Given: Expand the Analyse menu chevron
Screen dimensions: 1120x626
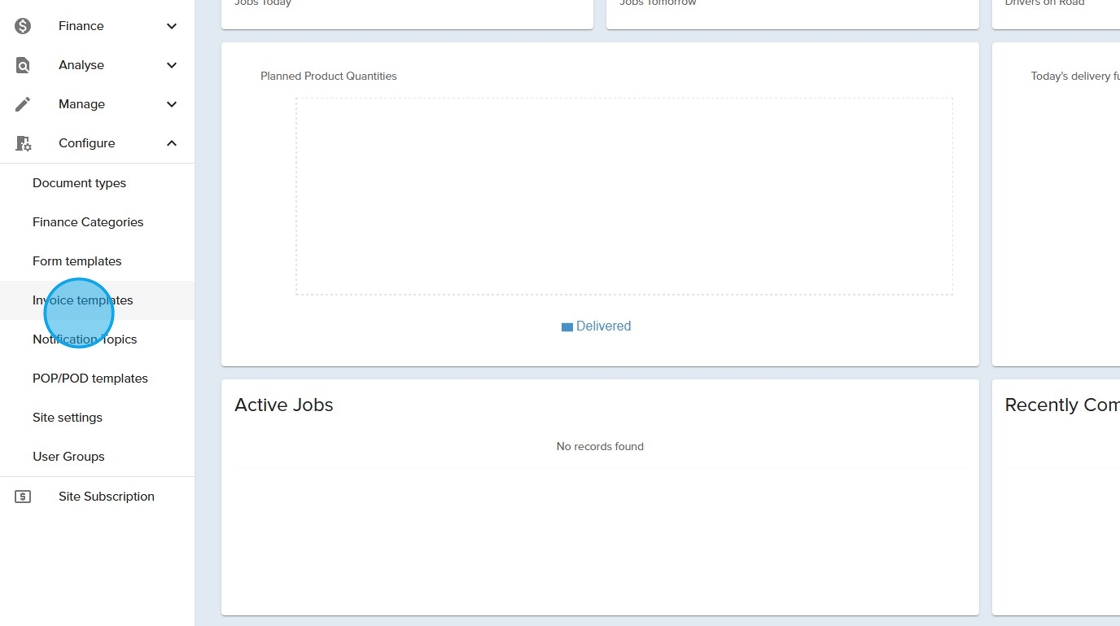Looking at the screenshot, I should (x=171, y=65).
